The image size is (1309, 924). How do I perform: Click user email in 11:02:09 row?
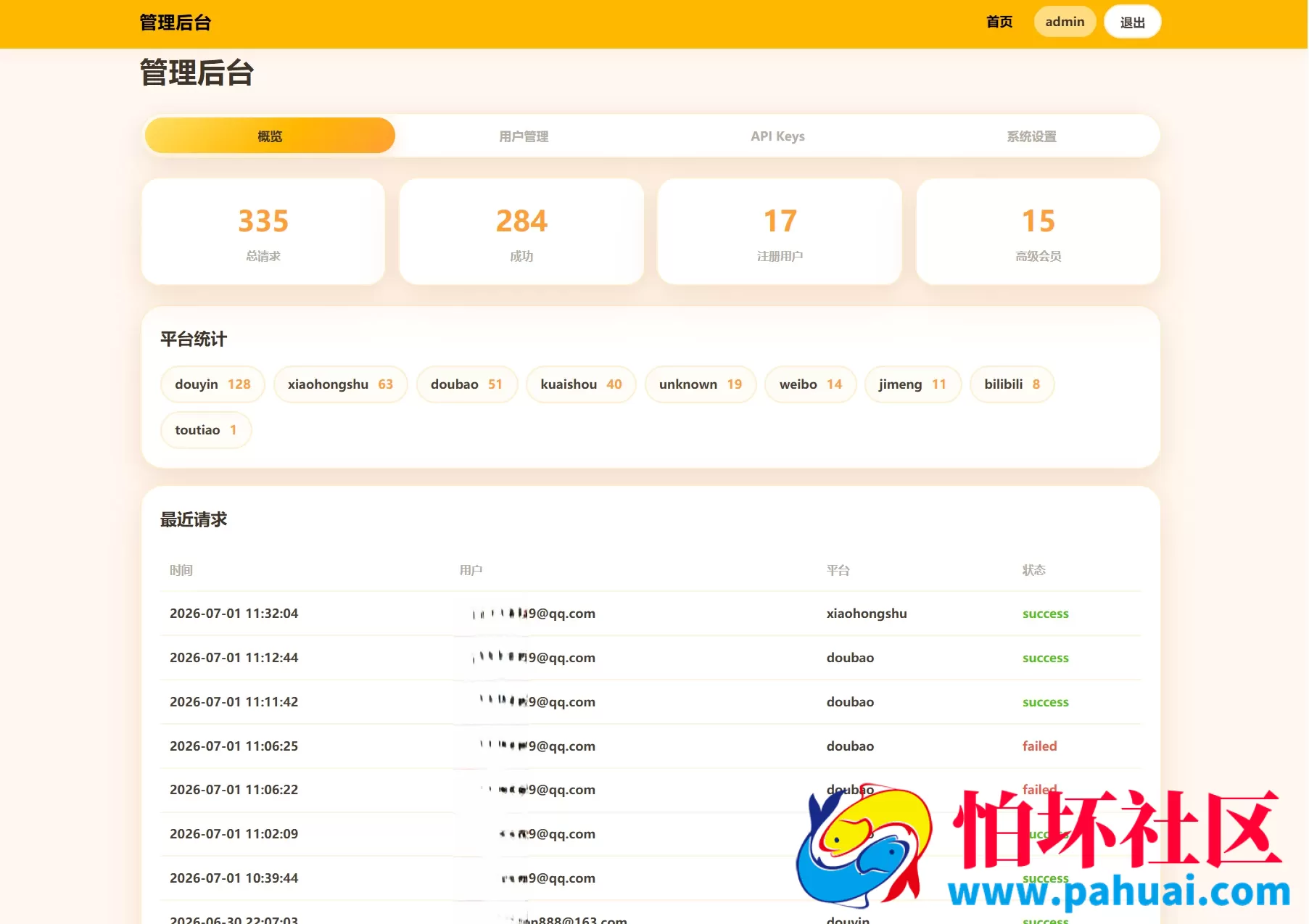[547, 834]
